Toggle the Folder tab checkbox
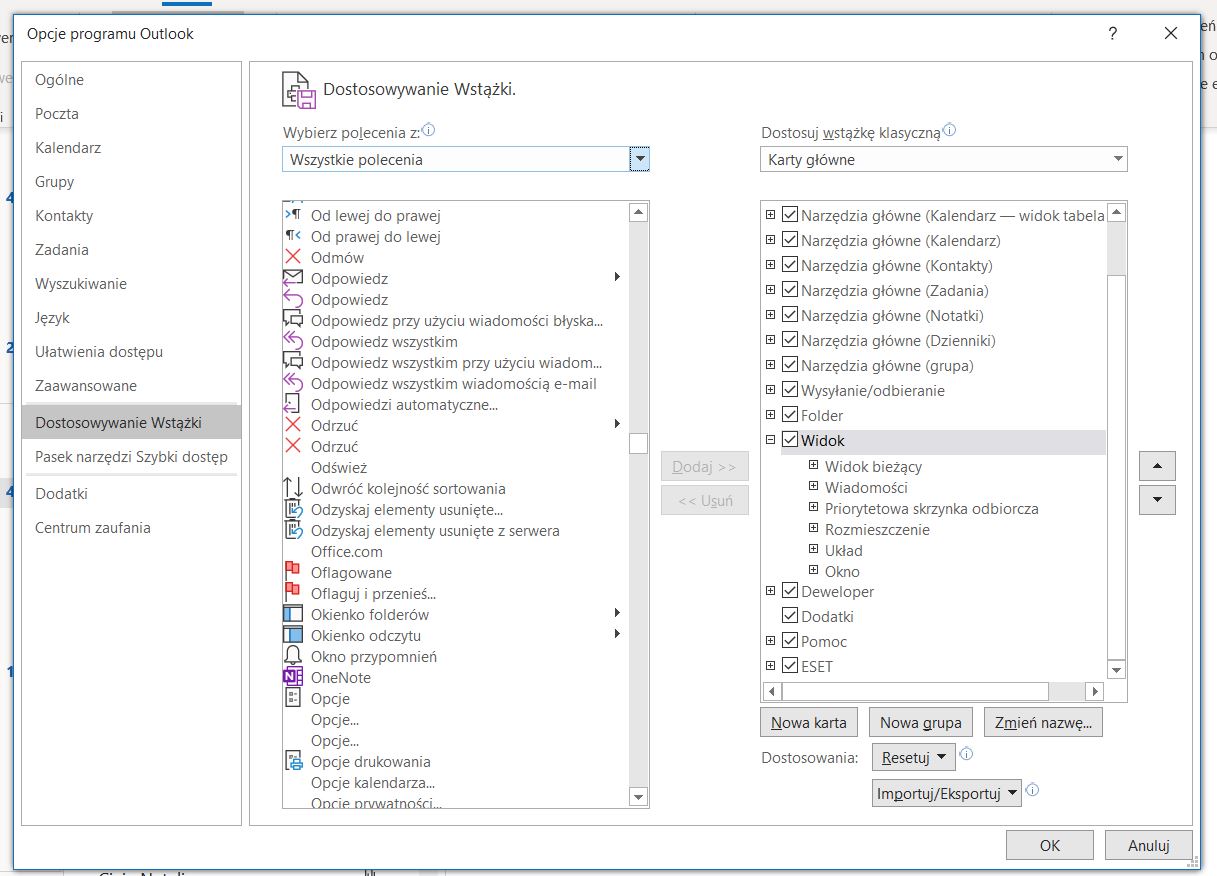 [790, 415]
